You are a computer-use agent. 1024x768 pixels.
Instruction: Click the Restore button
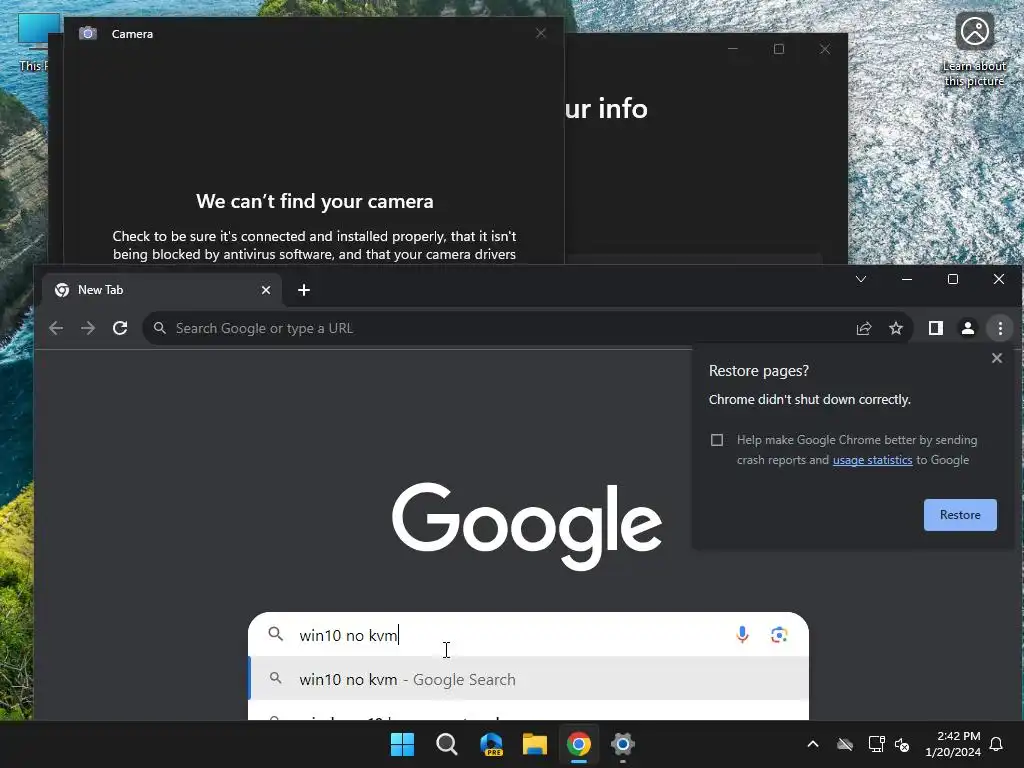pos(960,515)
